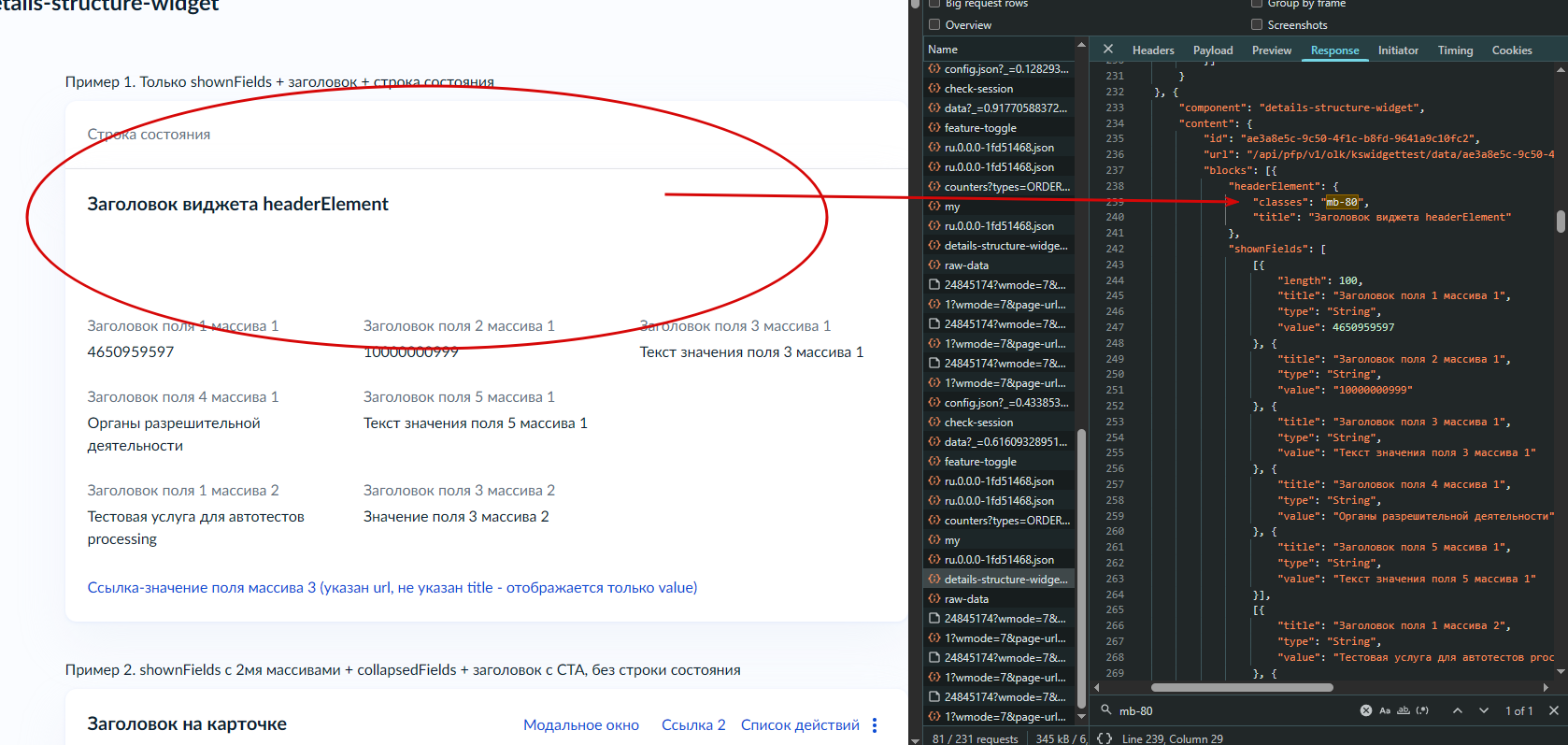Click Значение поля 3 массива 2 text

pos(456,517)
